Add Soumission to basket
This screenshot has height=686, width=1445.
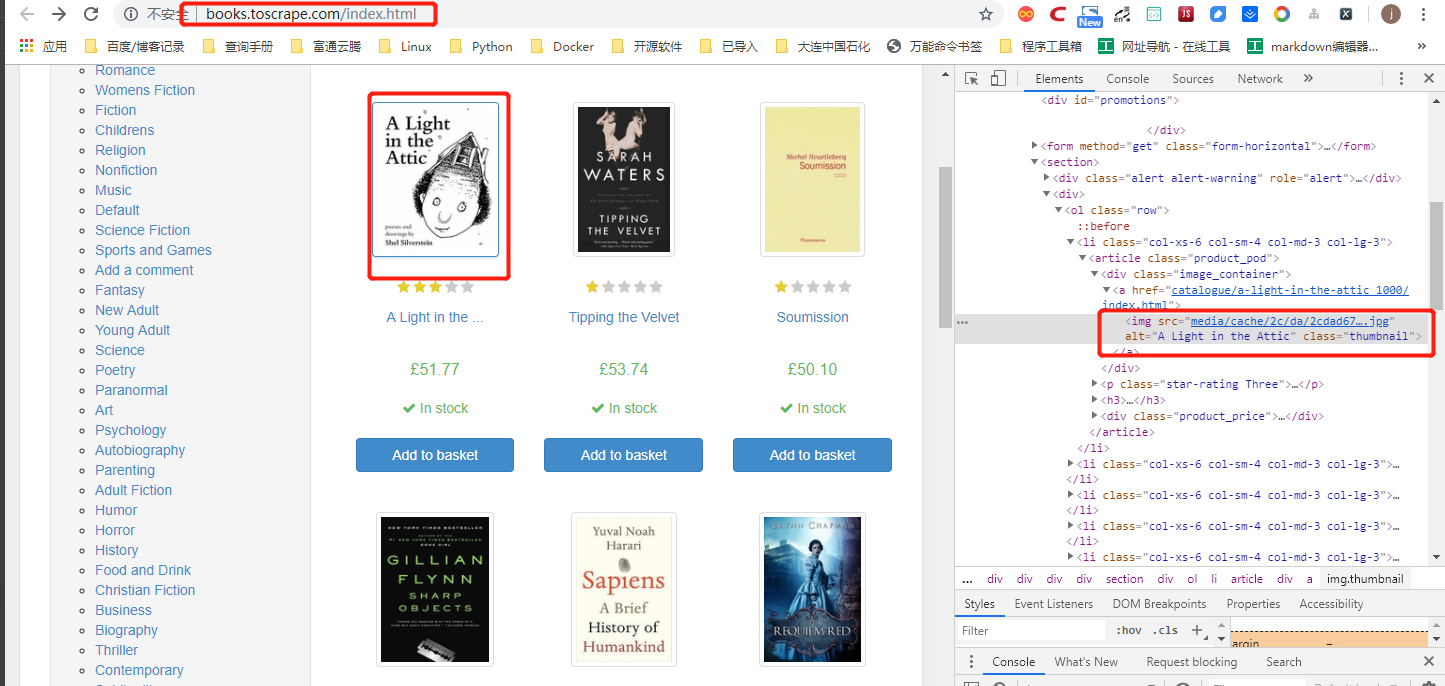[x=812, y=455]
